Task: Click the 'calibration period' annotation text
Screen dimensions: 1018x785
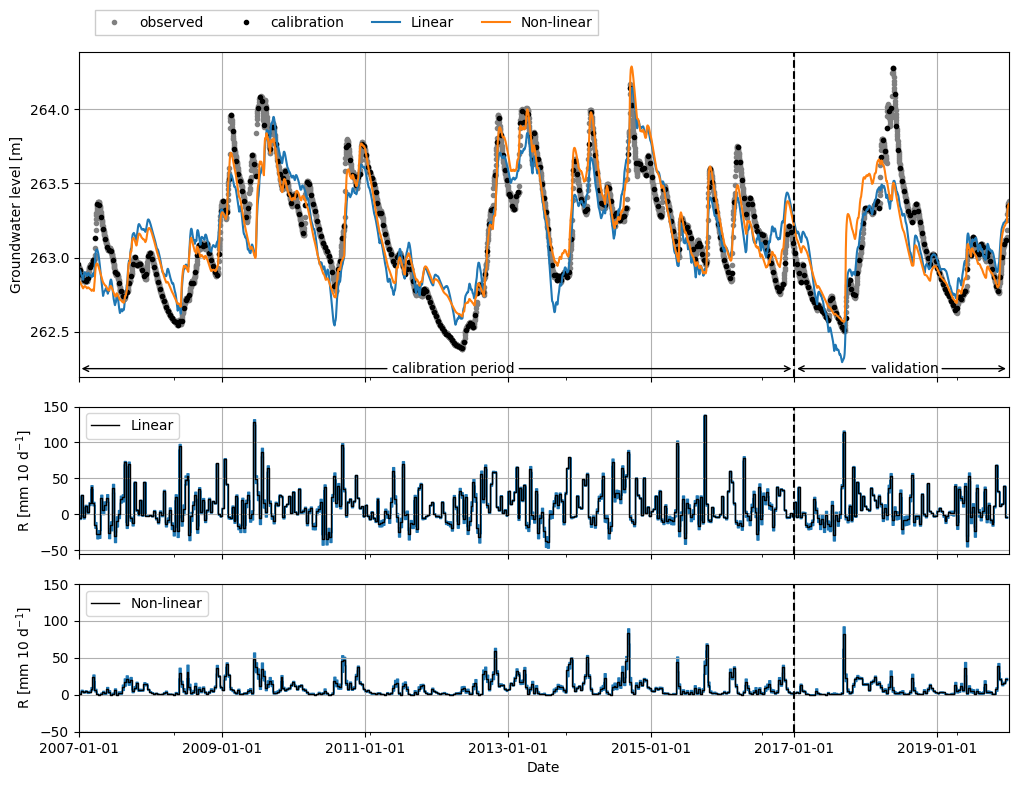Action: point(453,368)
